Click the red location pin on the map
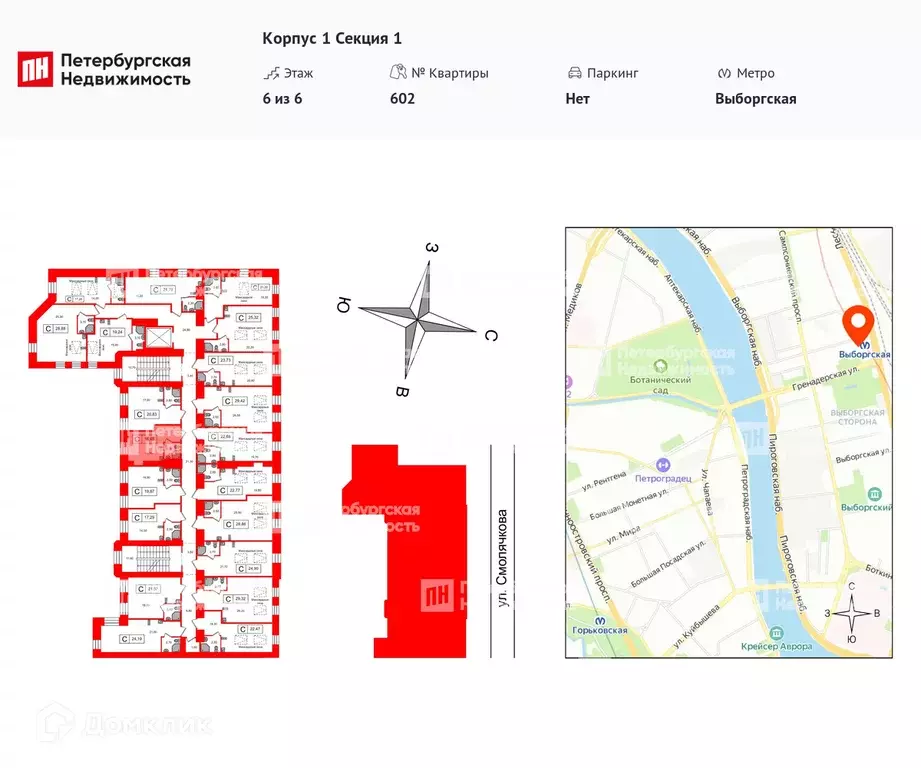 pyautogui.click(x=858, y=324)
